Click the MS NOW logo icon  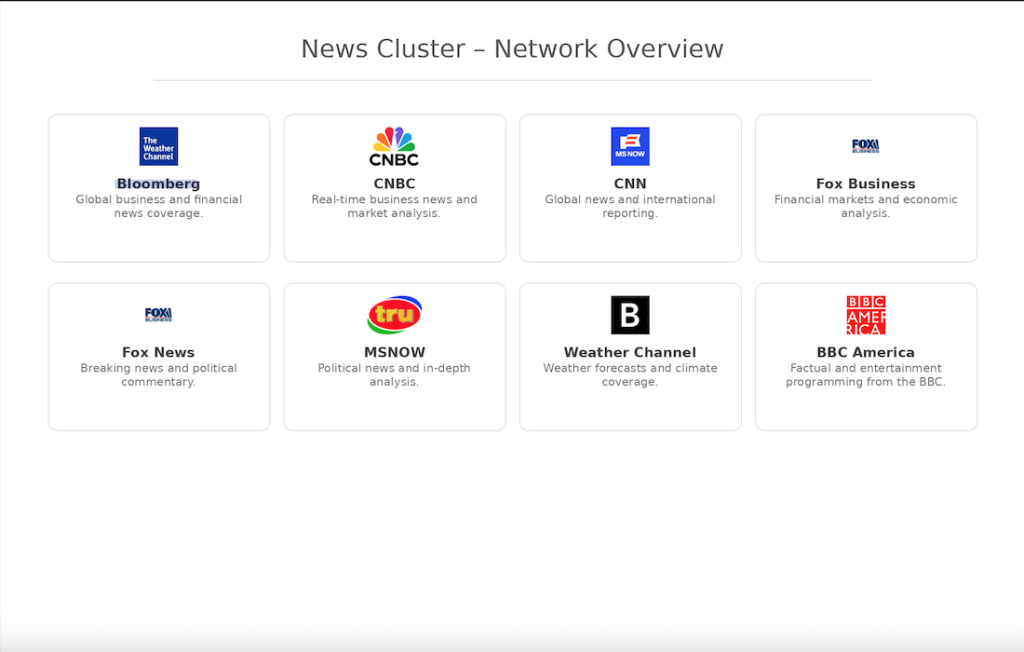click(630, 146)
